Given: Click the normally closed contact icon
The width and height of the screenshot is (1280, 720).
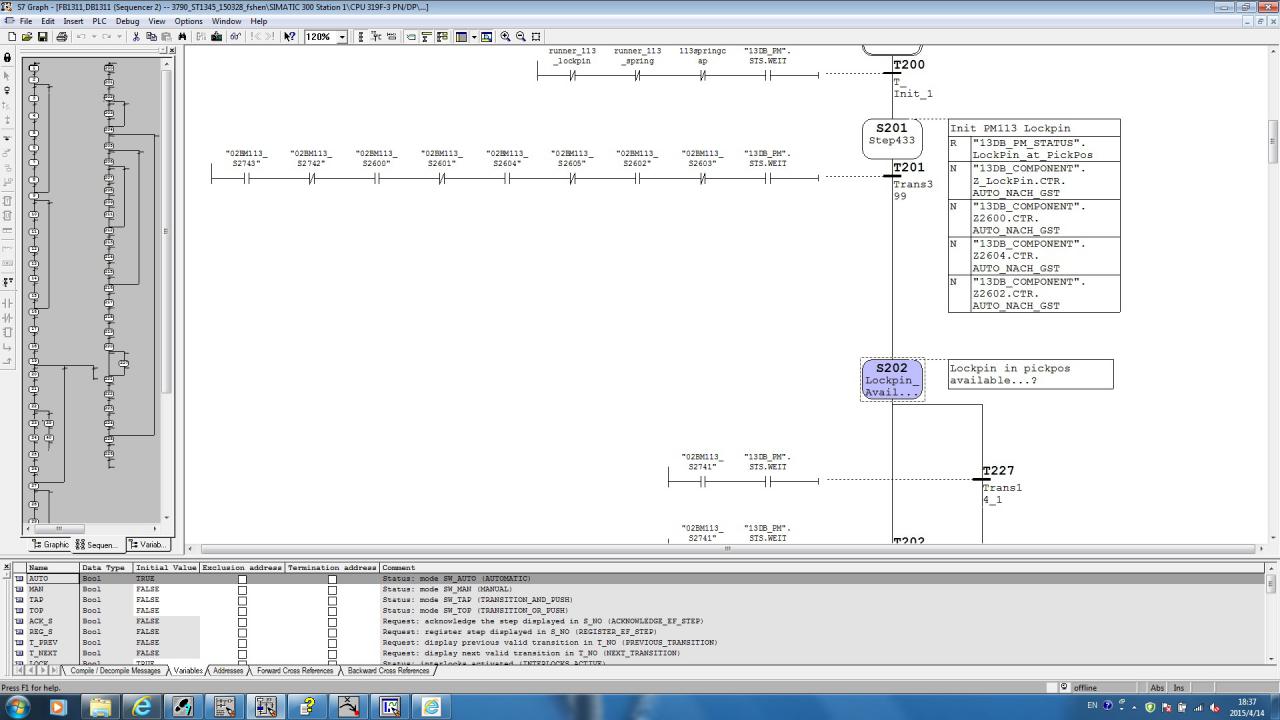Looking at the screenshot, I should click(8, 318).
